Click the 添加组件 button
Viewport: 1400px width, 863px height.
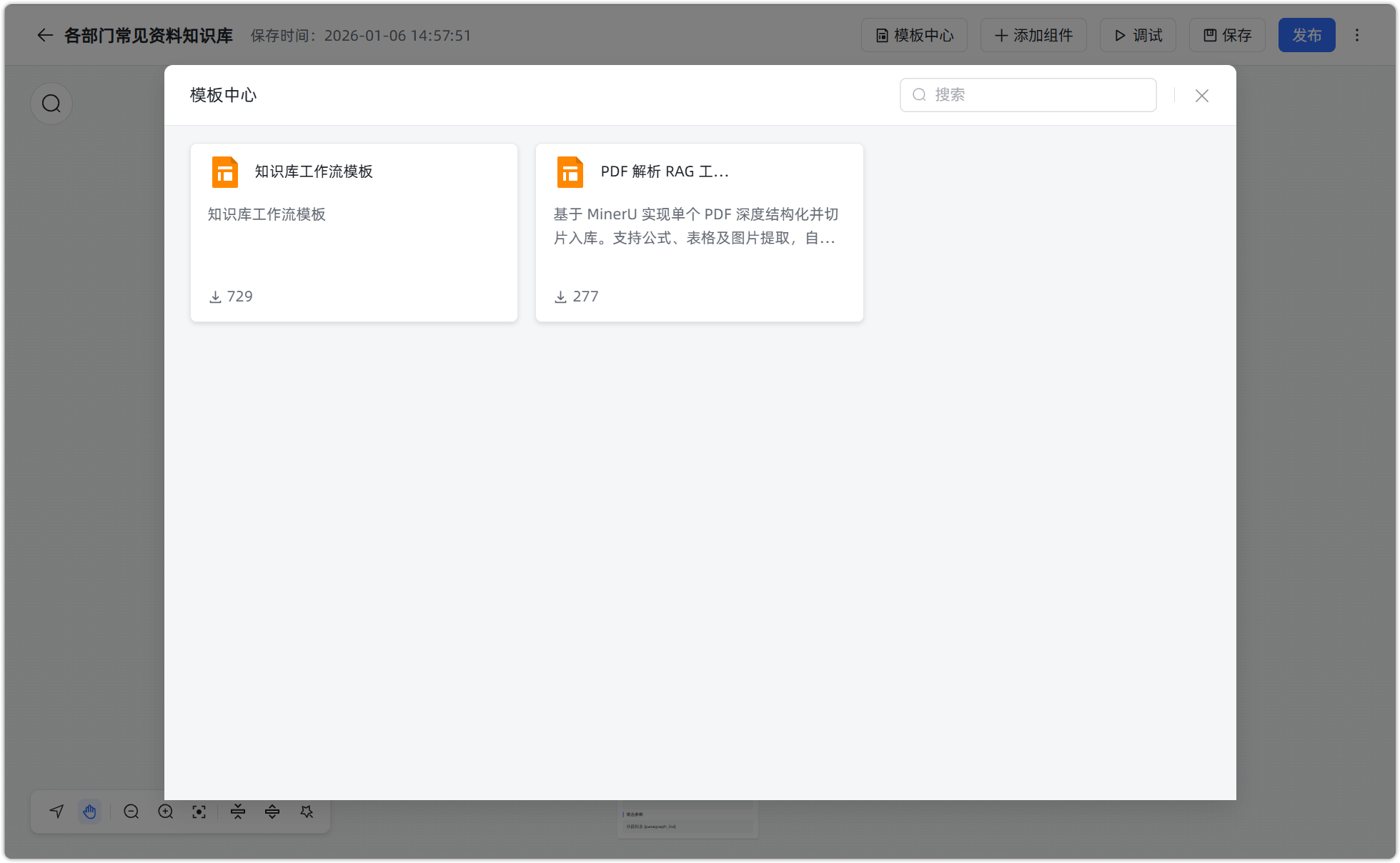(x=1033, y=35)
